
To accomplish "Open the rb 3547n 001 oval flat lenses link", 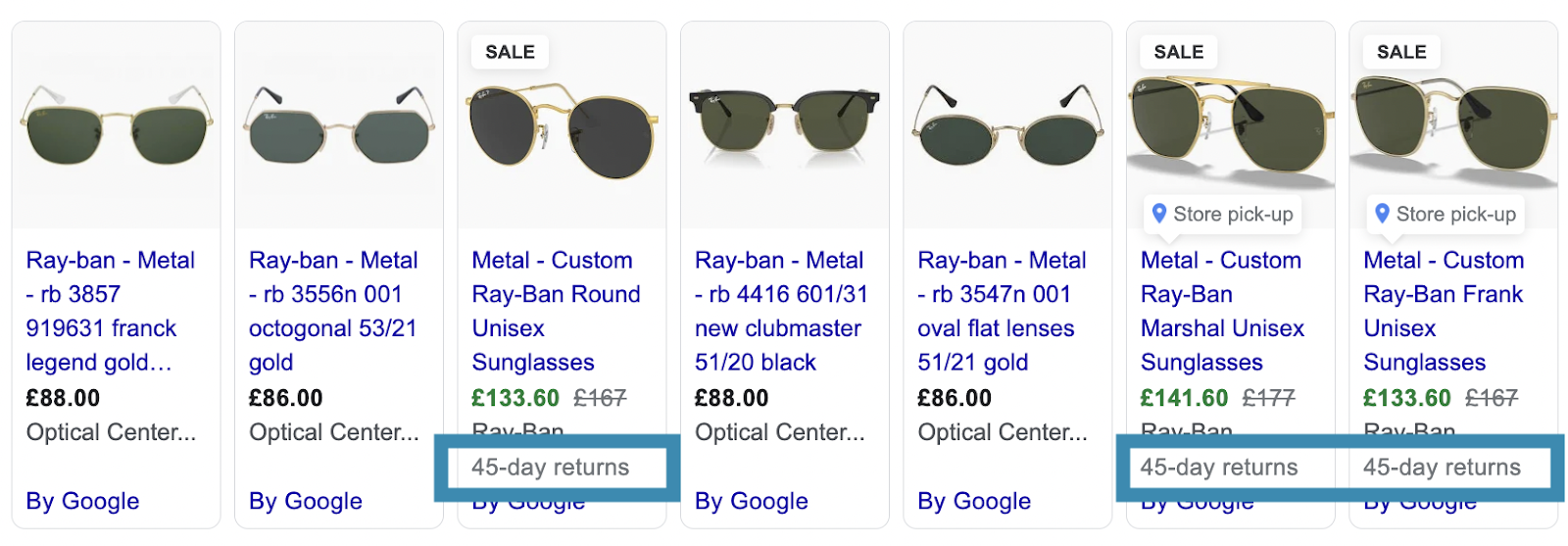I will pos(1002,311).
